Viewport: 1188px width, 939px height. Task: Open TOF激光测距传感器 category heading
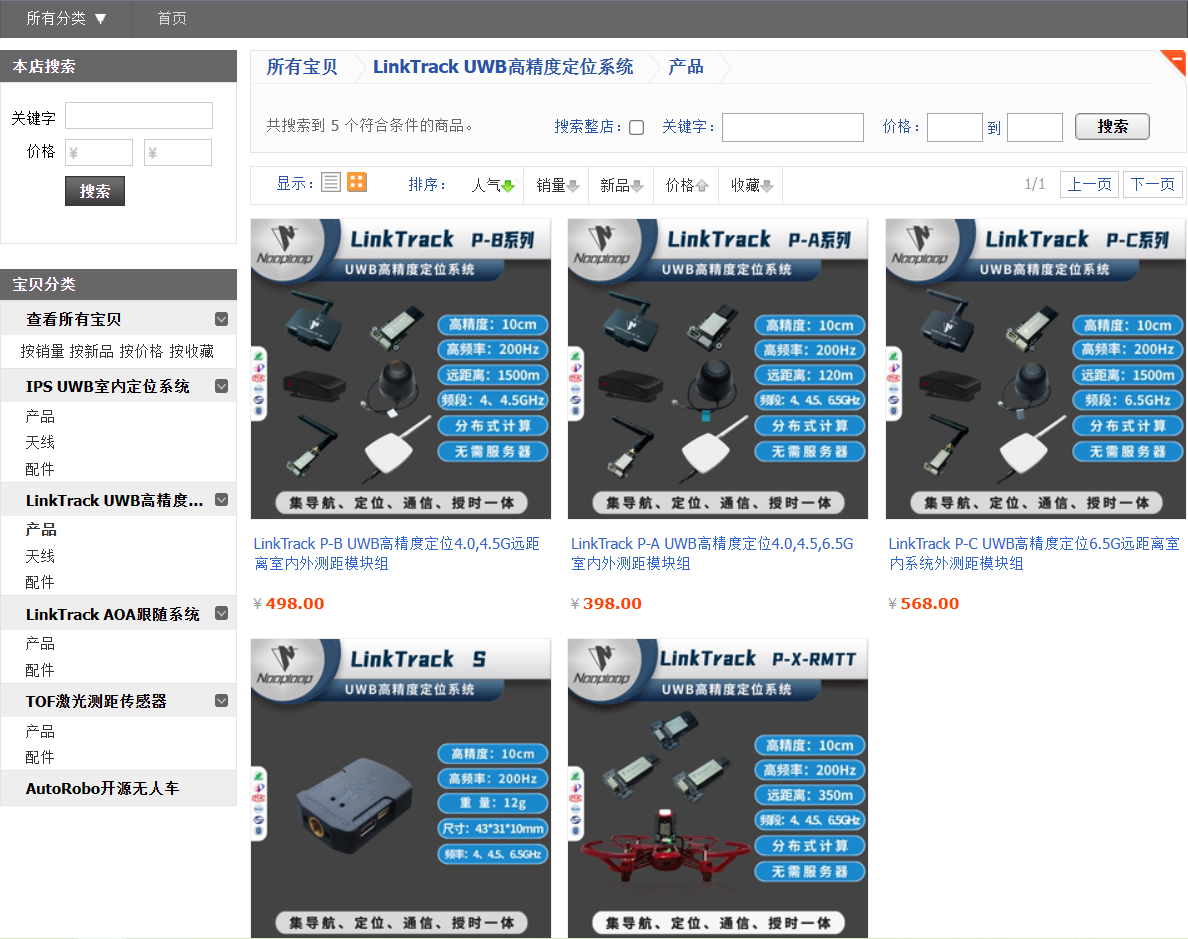tap(96, 701)
